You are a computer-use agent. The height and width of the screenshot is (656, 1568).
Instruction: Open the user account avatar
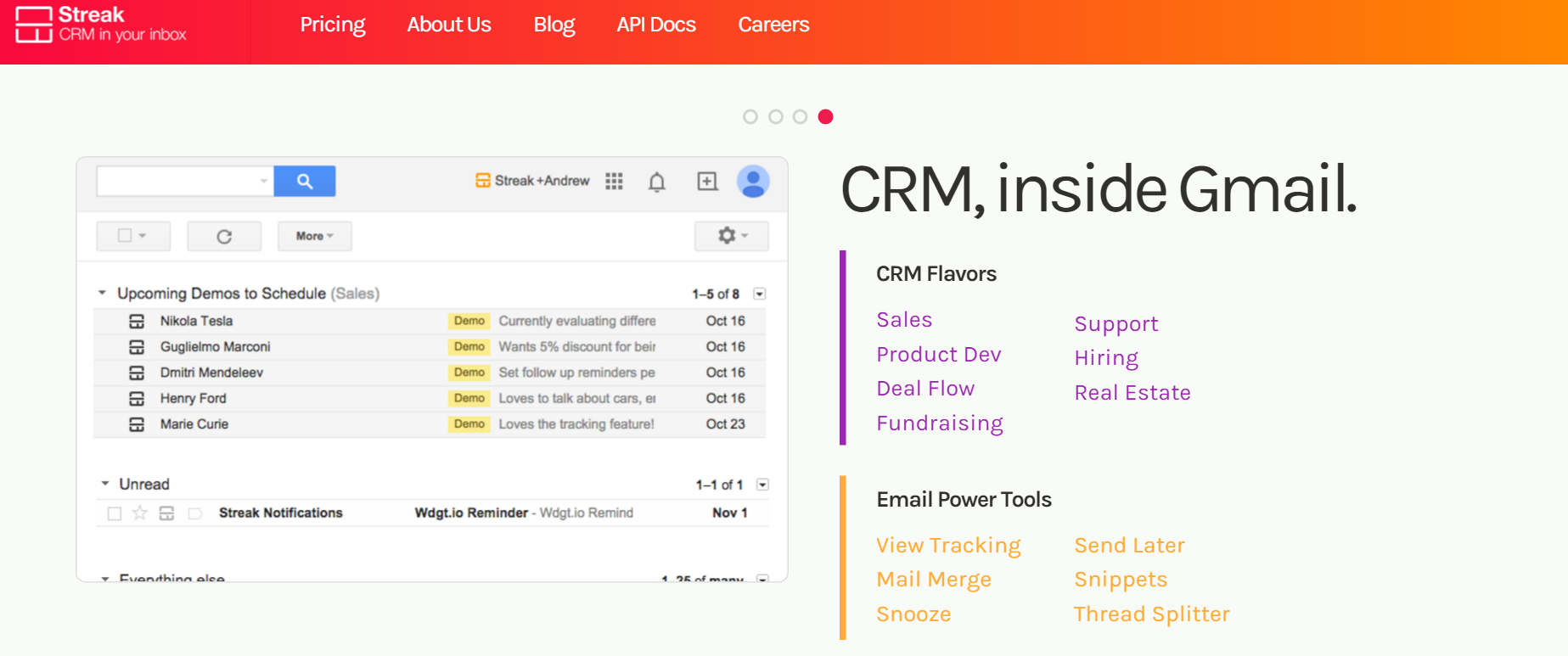coord(753,181)
